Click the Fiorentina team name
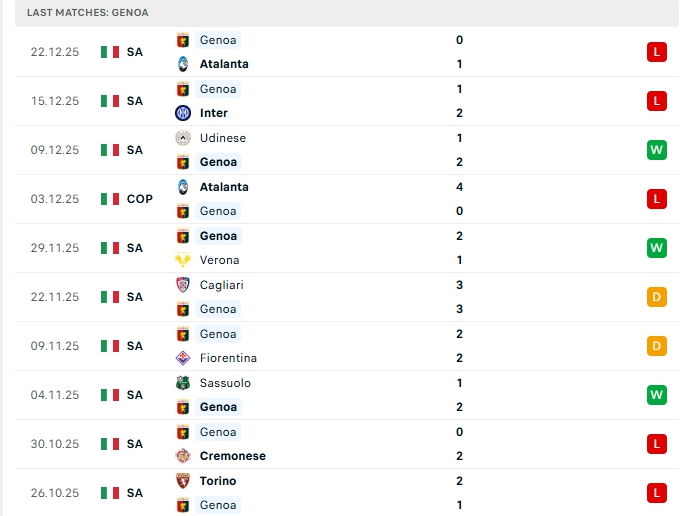Viewport: 690px width, 516px height. 228,358
